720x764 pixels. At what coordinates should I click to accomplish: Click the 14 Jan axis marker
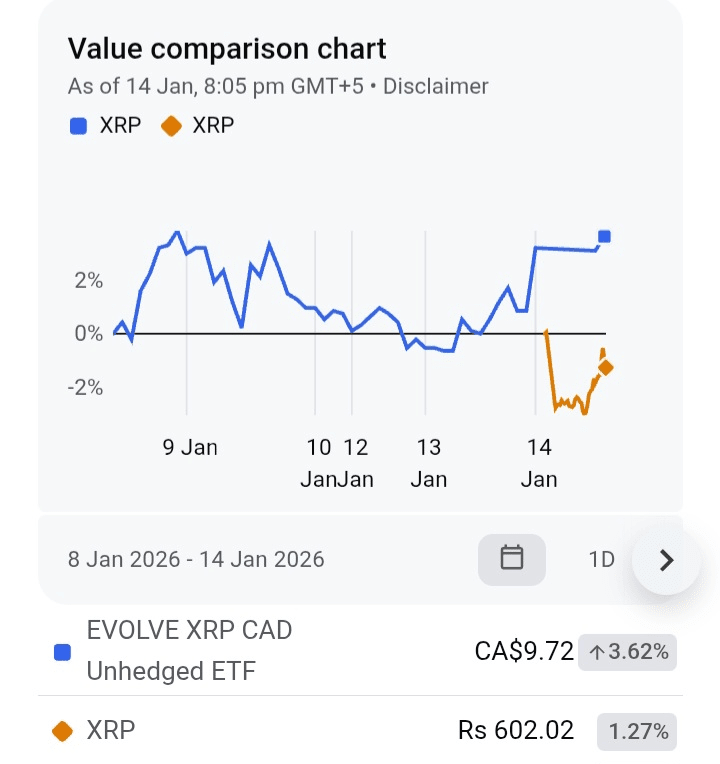(x=539, y=462)
